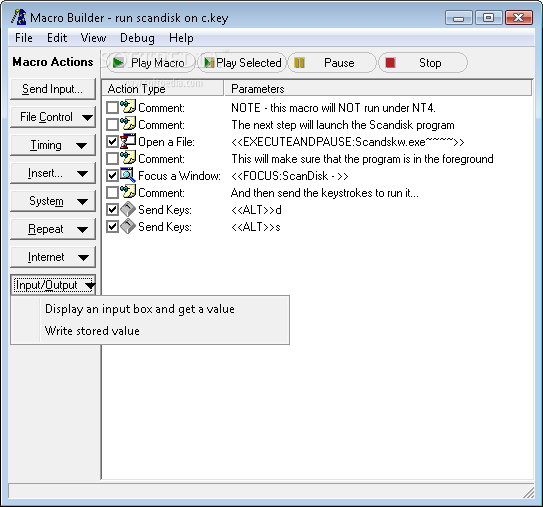Uncheck the Send Keys <<ALT>>d action
Viewport: 543px width, 507px height.
click(x=112, y=210)
